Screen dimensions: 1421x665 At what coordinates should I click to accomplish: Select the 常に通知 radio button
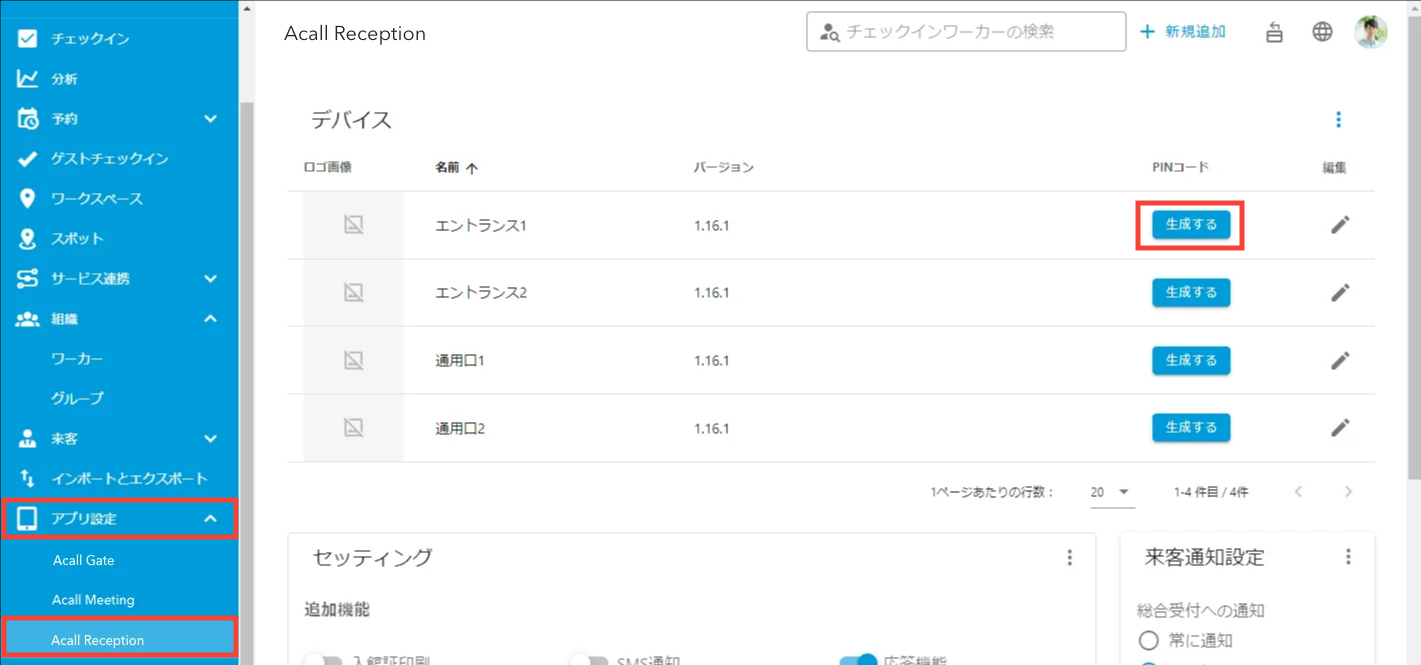click(x=1148, y=640)
